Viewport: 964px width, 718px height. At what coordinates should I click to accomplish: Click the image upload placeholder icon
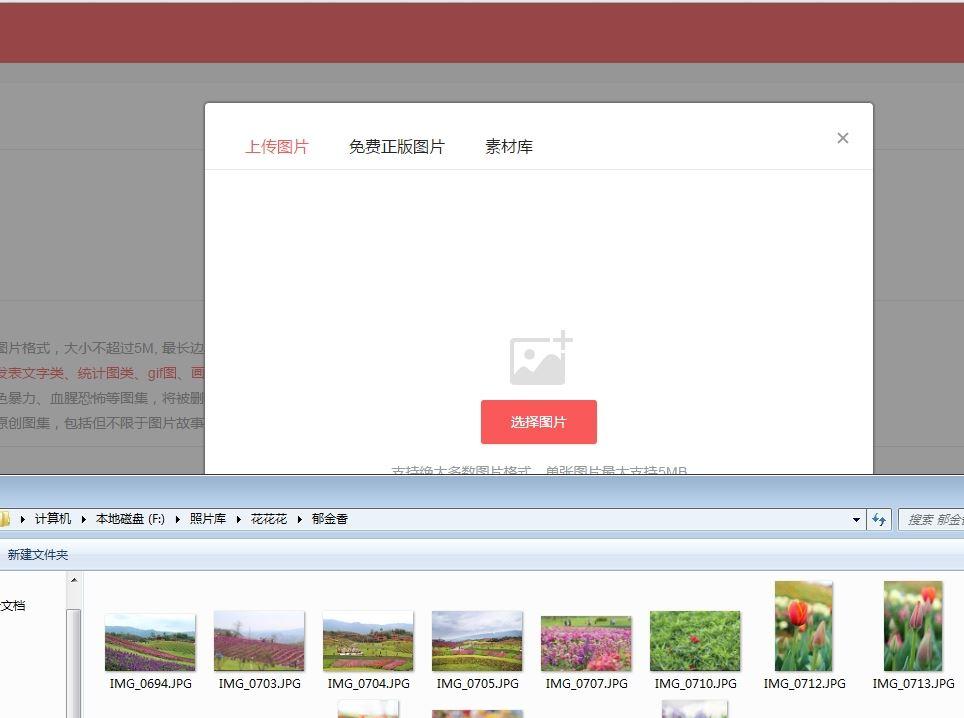tap(540, 358)
